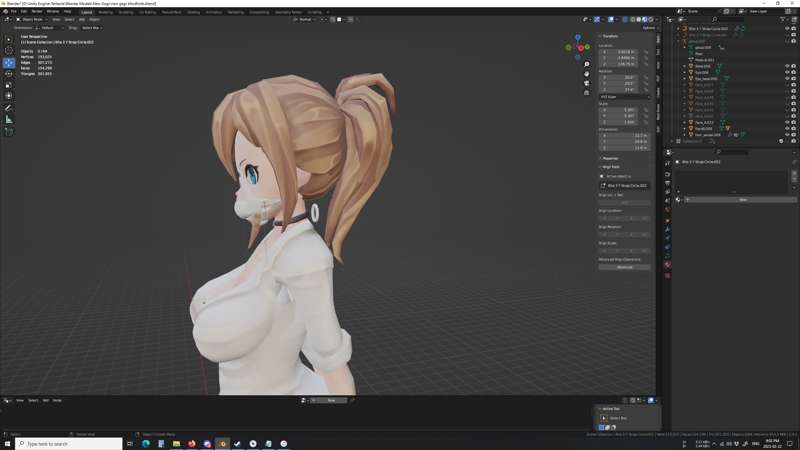The height and width of the screenshot is (450, 800).
Task: Select the combined Transform tool
Action: 9,96
